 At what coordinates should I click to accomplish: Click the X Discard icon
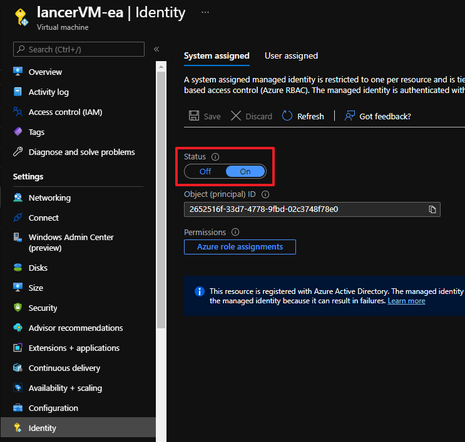click(x=236, y=116)
